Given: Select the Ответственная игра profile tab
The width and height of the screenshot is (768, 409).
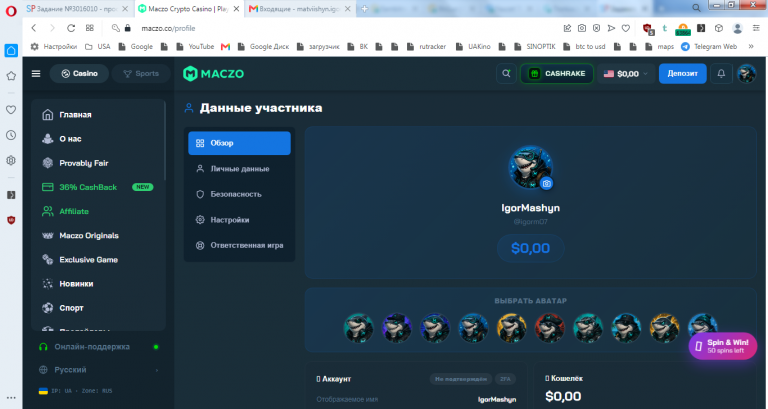Looking at the screenshot, I should point(240,245).
